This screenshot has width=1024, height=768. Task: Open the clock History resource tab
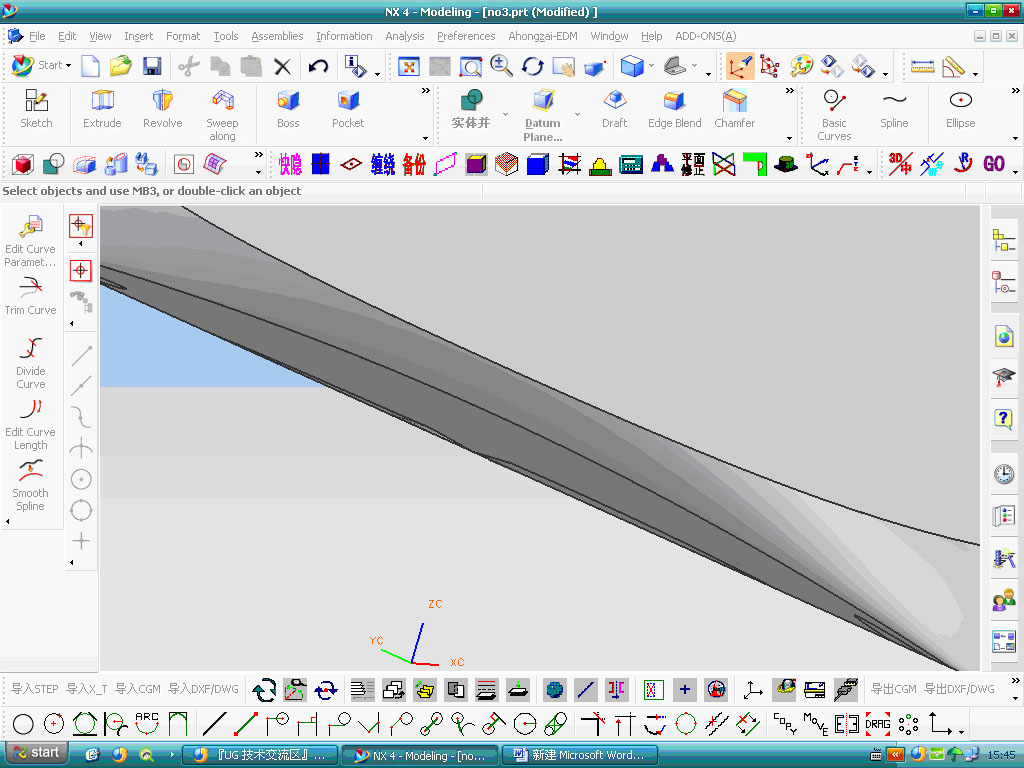click(1004, 473)
